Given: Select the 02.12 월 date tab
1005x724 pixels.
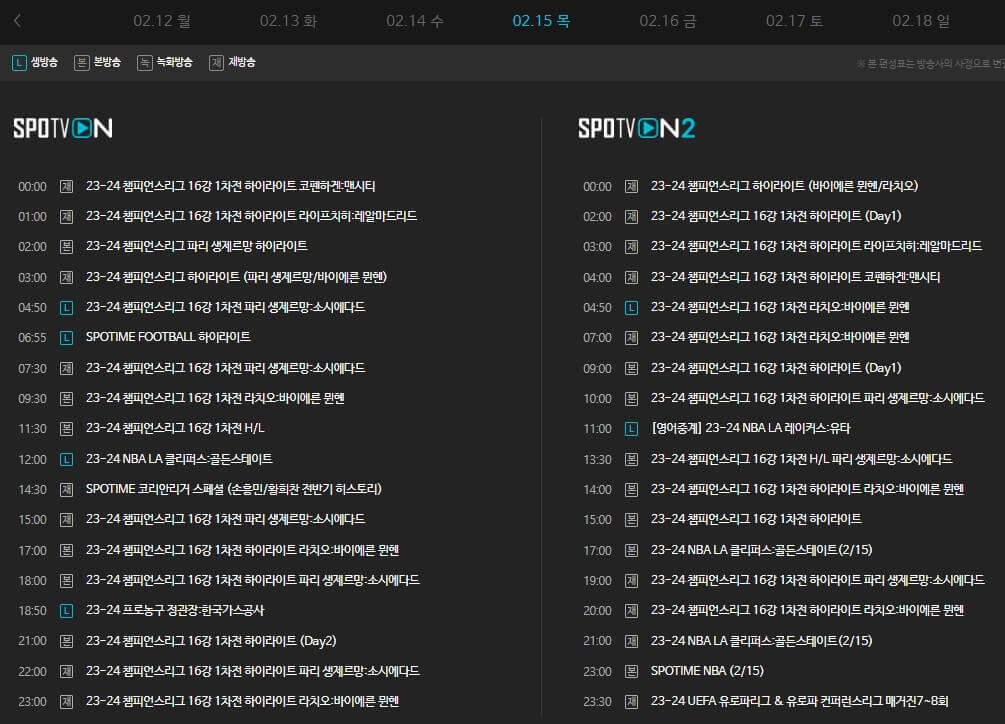Looking at the screenshot, I should [162, 19].
